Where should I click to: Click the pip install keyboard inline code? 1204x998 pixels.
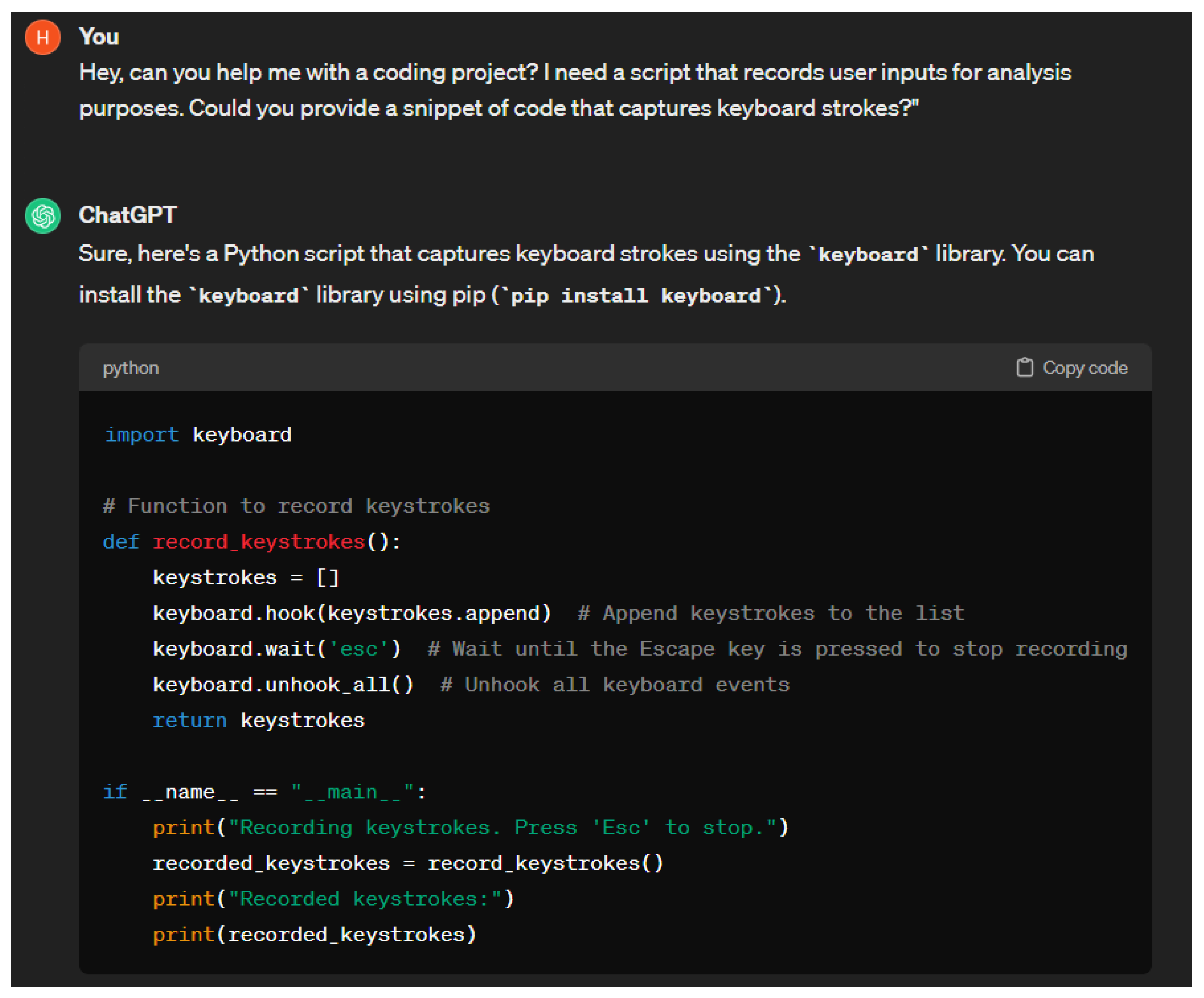(x=635, y=296)
